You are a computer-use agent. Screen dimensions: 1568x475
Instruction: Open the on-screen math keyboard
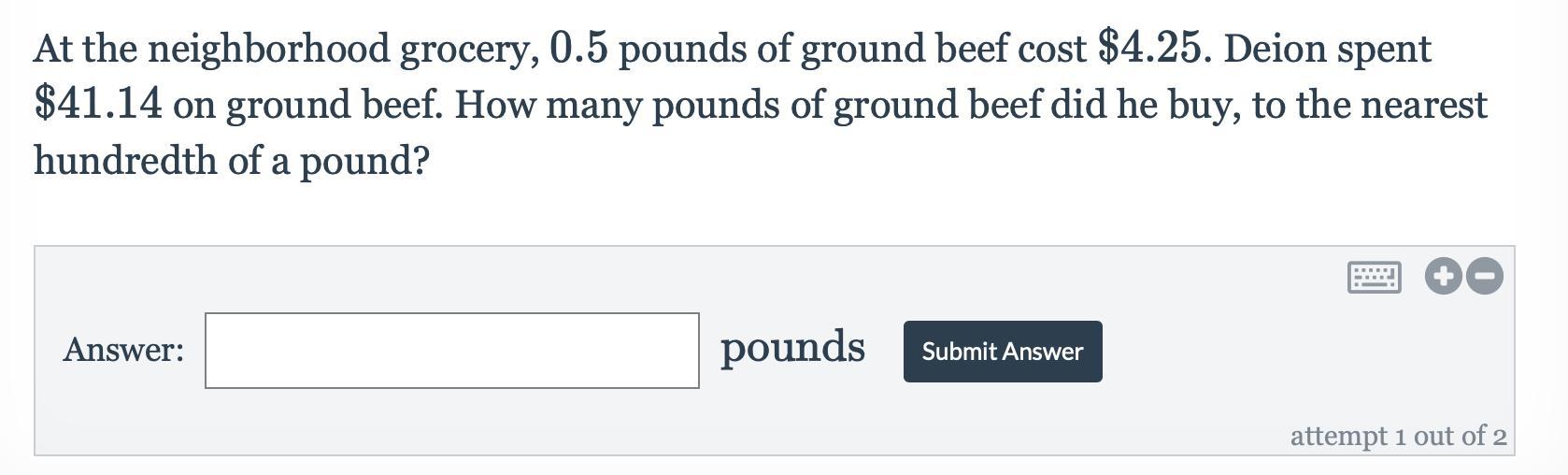(x=1374, y=277)
